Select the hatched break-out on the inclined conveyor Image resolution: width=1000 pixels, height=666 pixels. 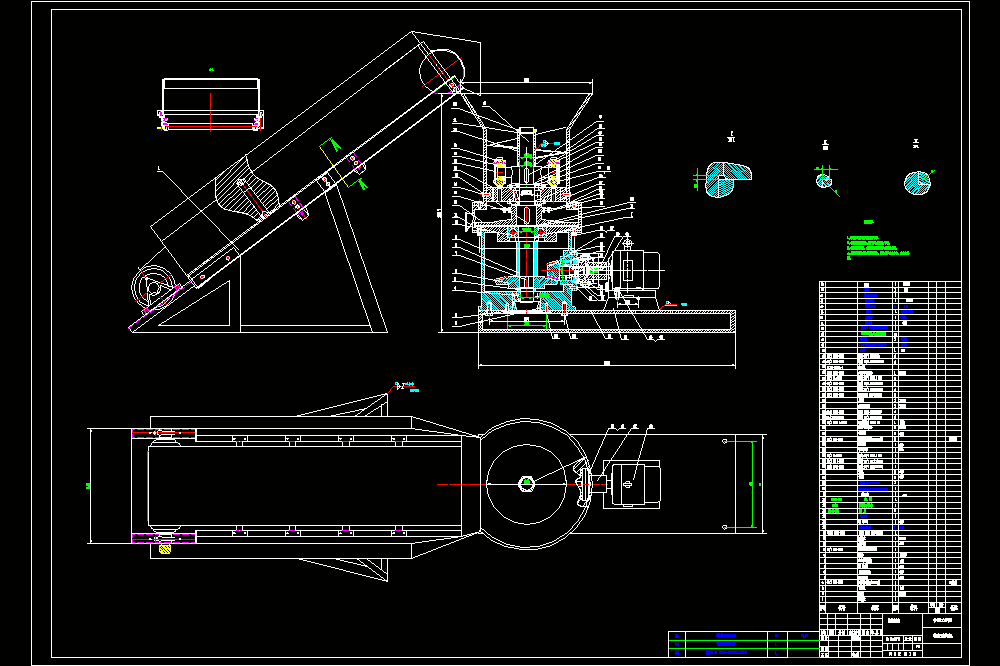[x=247, y=189]
